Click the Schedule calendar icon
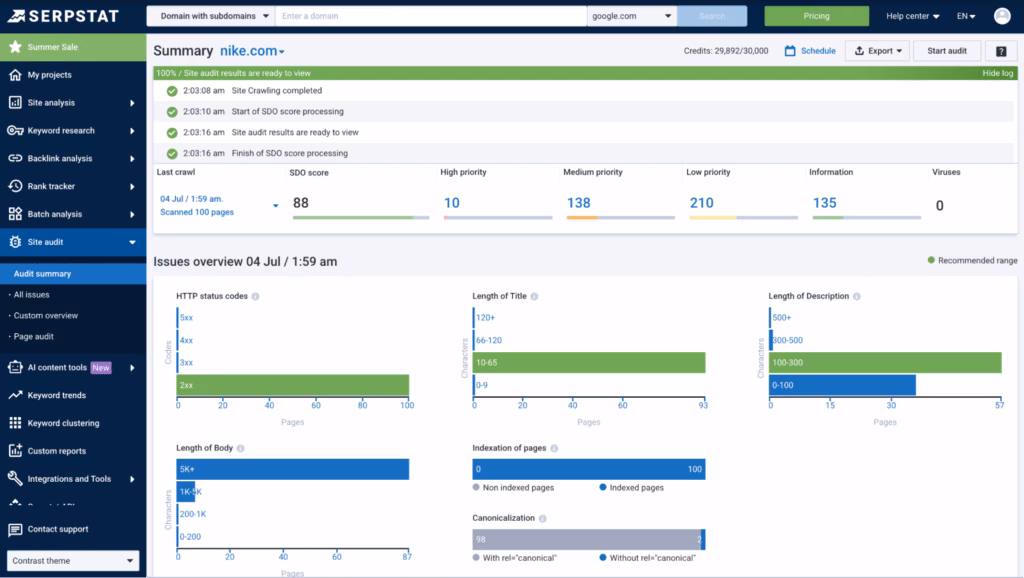This screenshot has width=1024, height=578. [790, 51]
